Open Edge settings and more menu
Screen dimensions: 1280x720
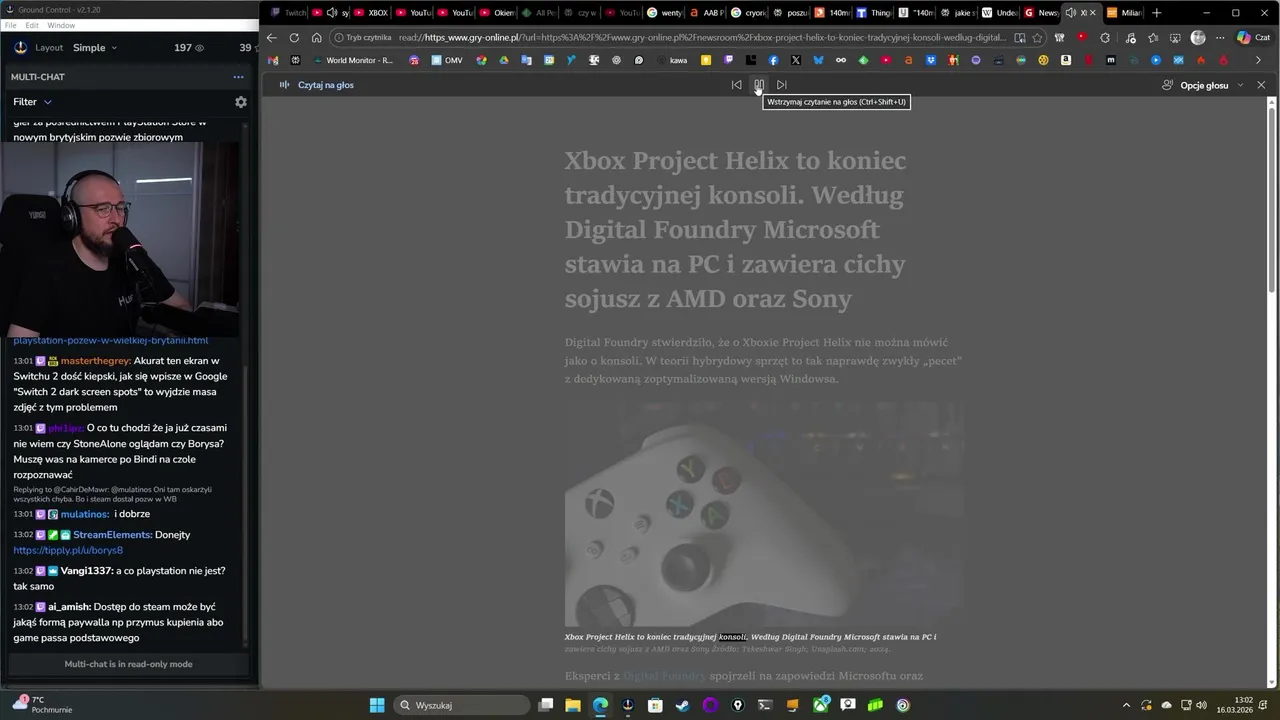(1220, 38)
